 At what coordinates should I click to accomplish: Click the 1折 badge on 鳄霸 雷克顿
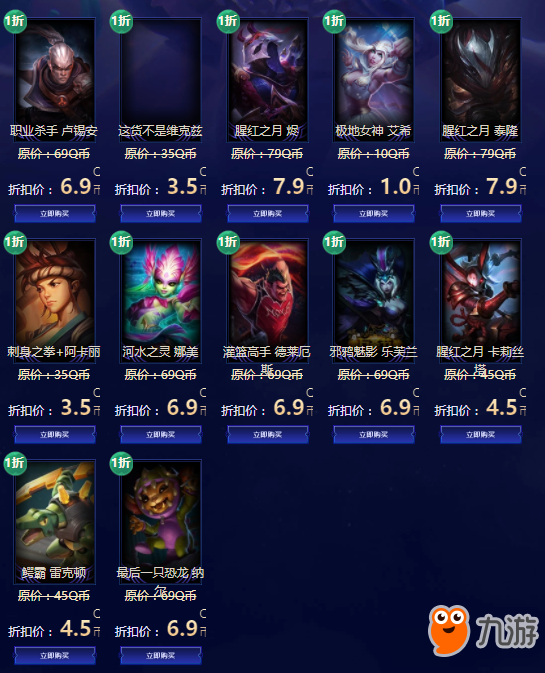[x=15, y=463]
